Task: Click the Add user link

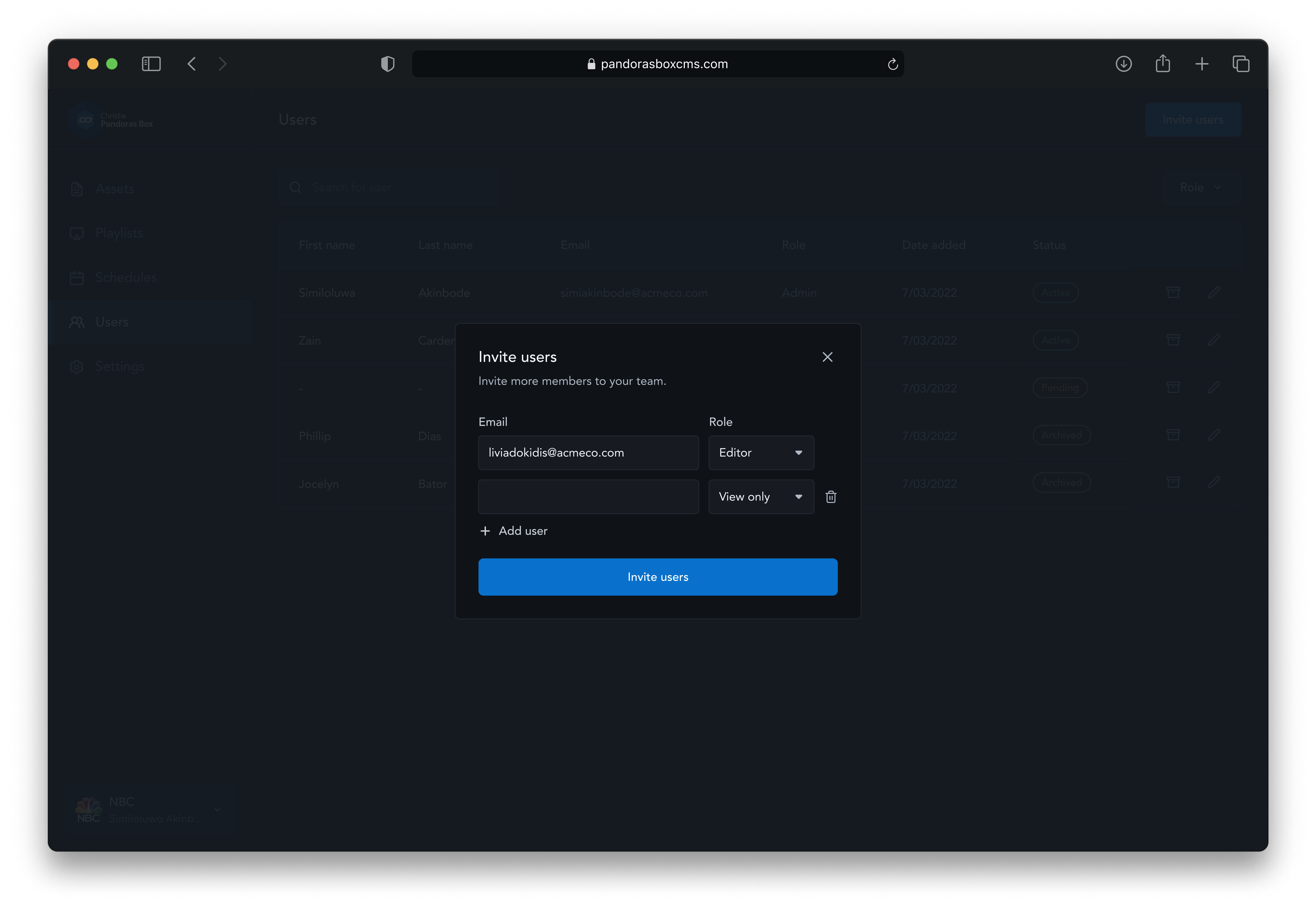Action: (x=522, y=531)
